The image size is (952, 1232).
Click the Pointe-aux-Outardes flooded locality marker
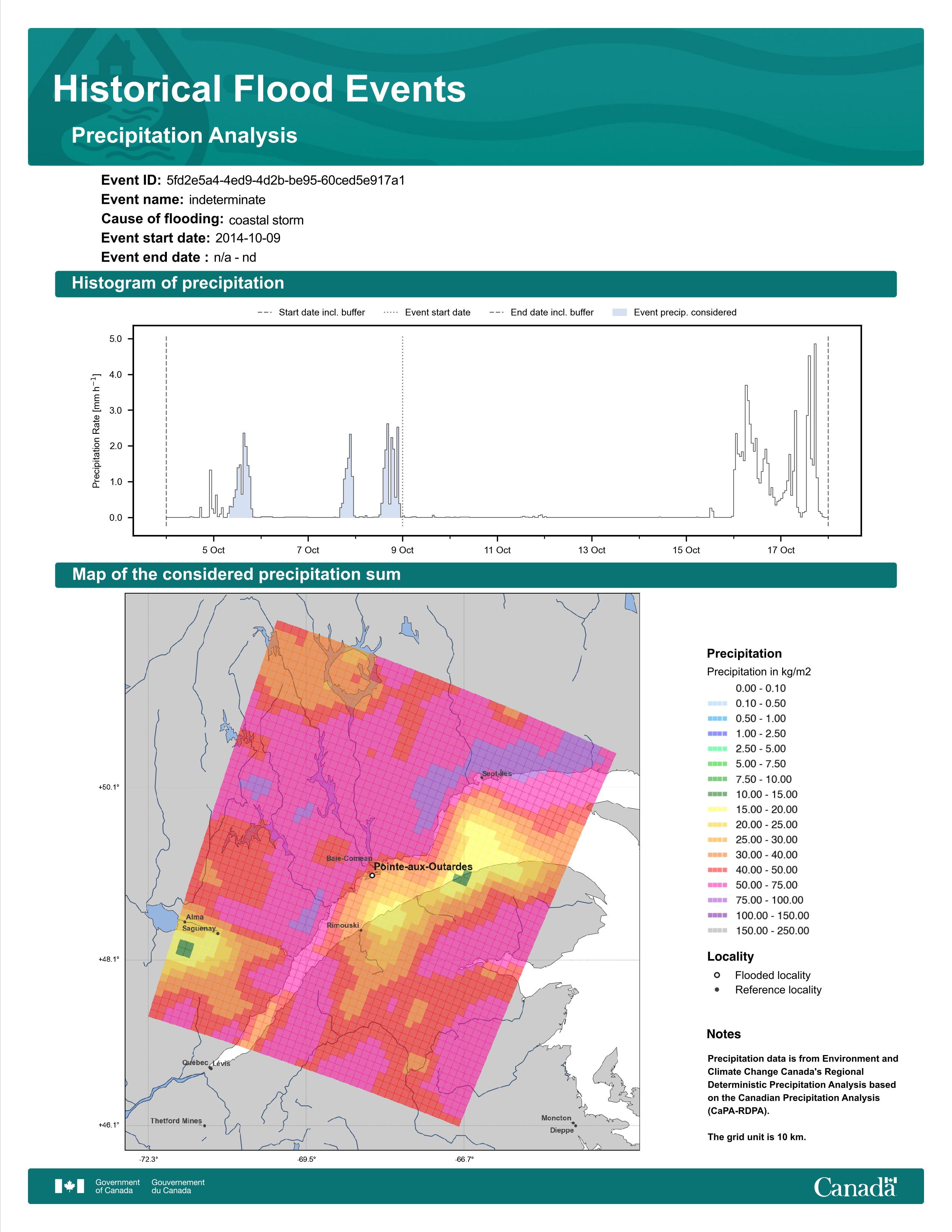click(x=372, y=875)
